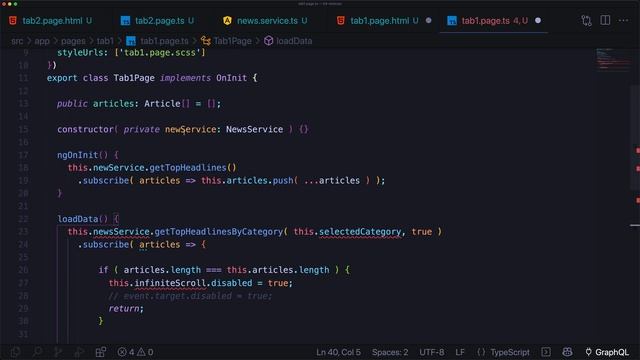Split the editor to the right
640x360 pixels.
point(605,20)
